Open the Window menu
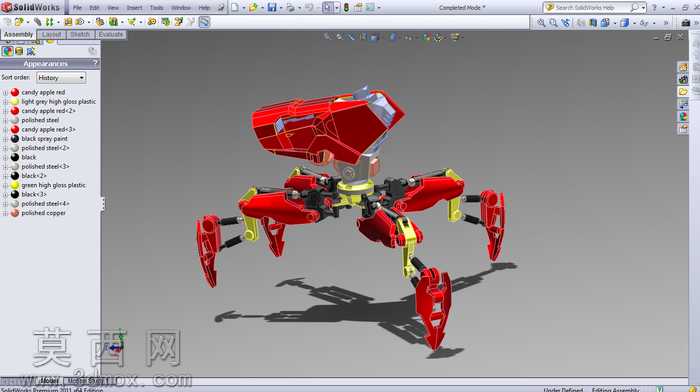This screenshot has width=700, height=392. 181,8
